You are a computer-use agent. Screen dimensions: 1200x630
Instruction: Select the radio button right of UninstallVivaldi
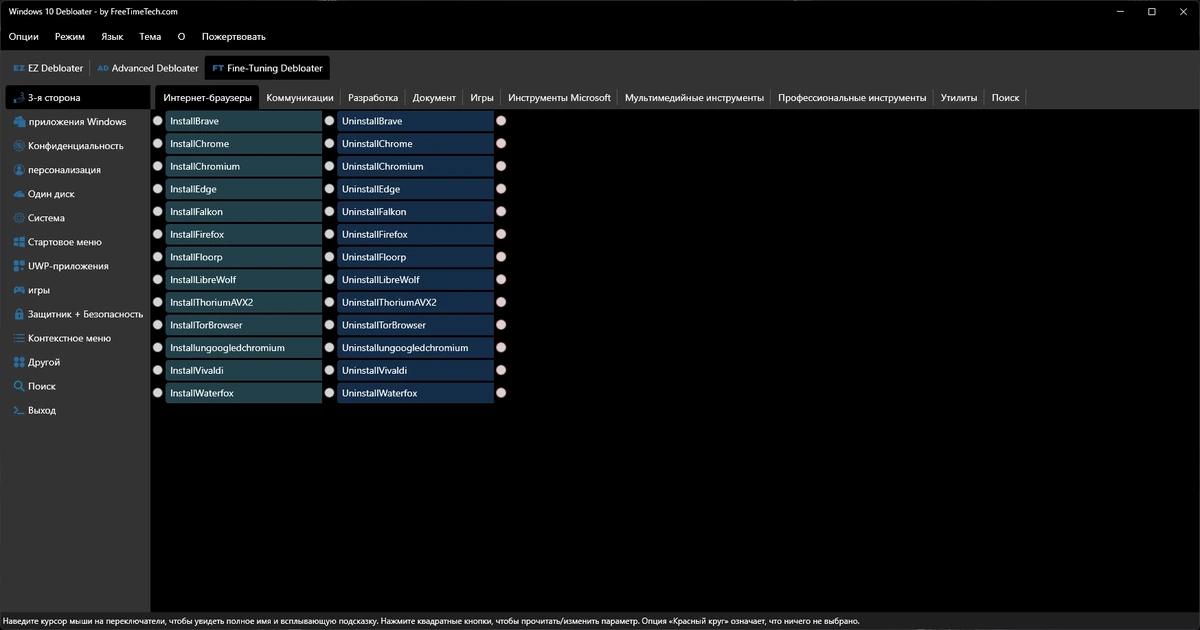click(501, 370)
